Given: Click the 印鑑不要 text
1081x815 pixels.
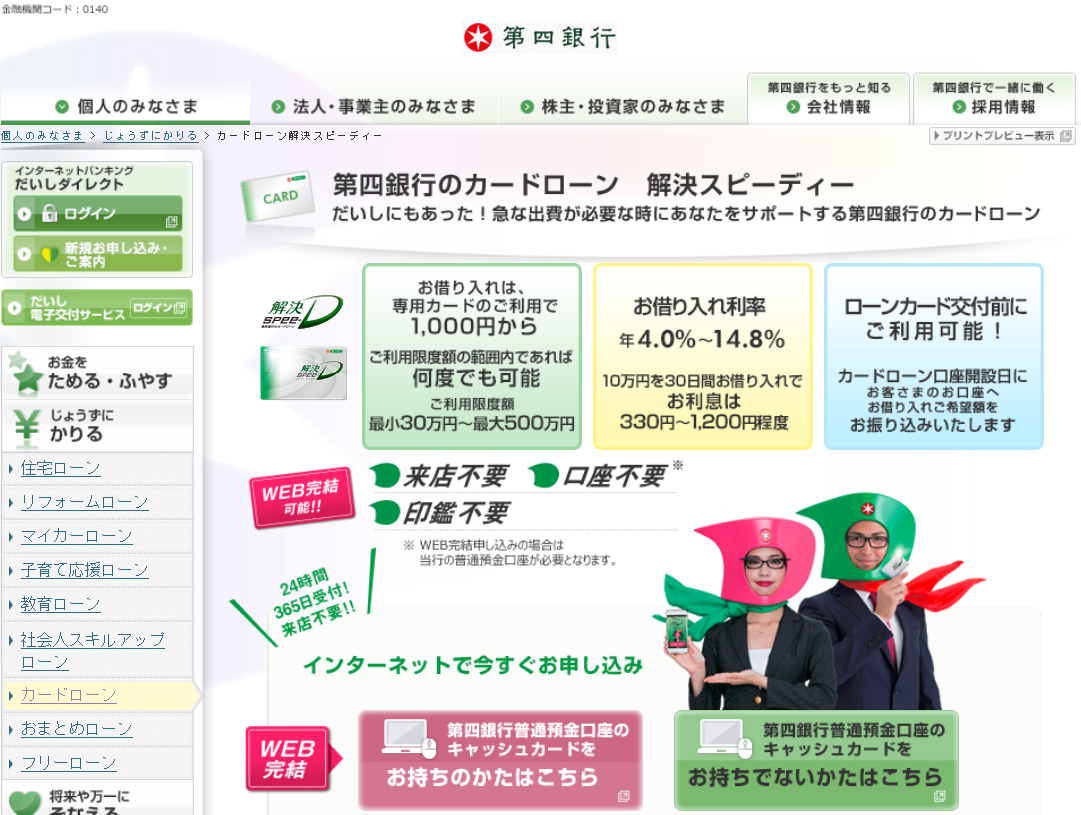Looking at the screenshot, I should click(456, 513).
